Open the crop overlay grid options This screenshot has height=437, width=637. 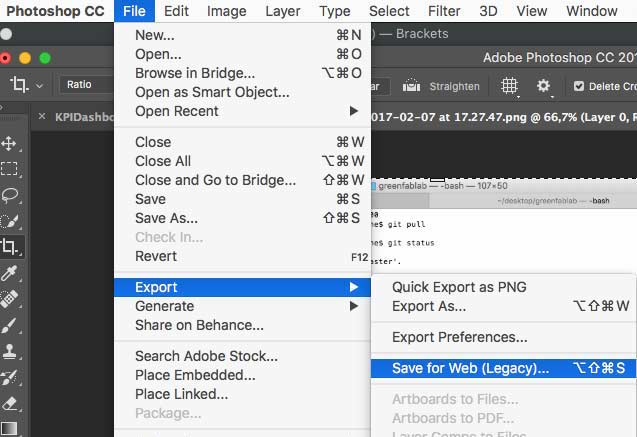pyautogui.click(x=509, y=86)
